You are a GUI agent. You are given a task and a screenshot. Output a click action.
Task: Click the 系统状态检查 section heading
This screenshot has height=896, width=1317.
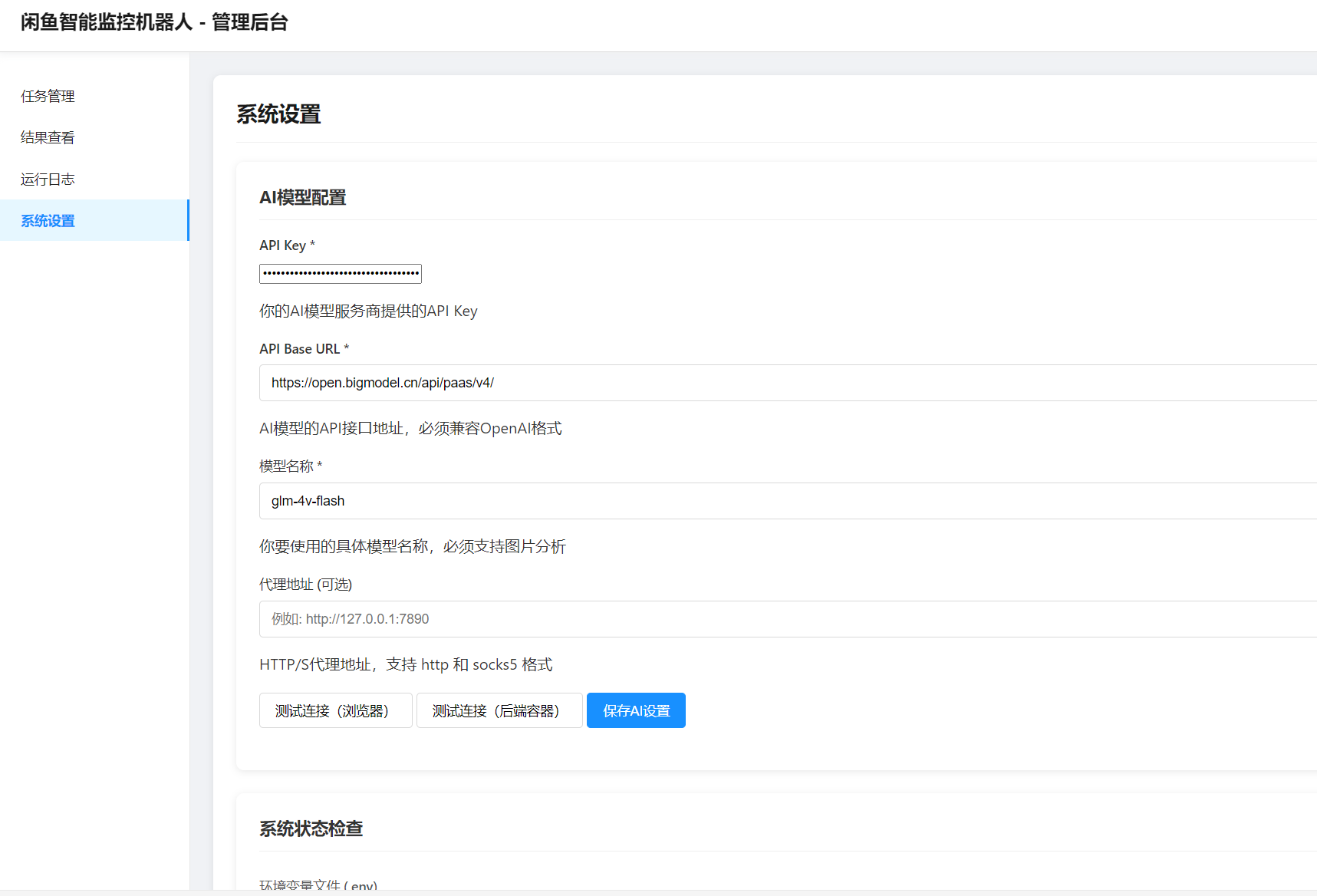pyautogui.click(x=311, y=828)
